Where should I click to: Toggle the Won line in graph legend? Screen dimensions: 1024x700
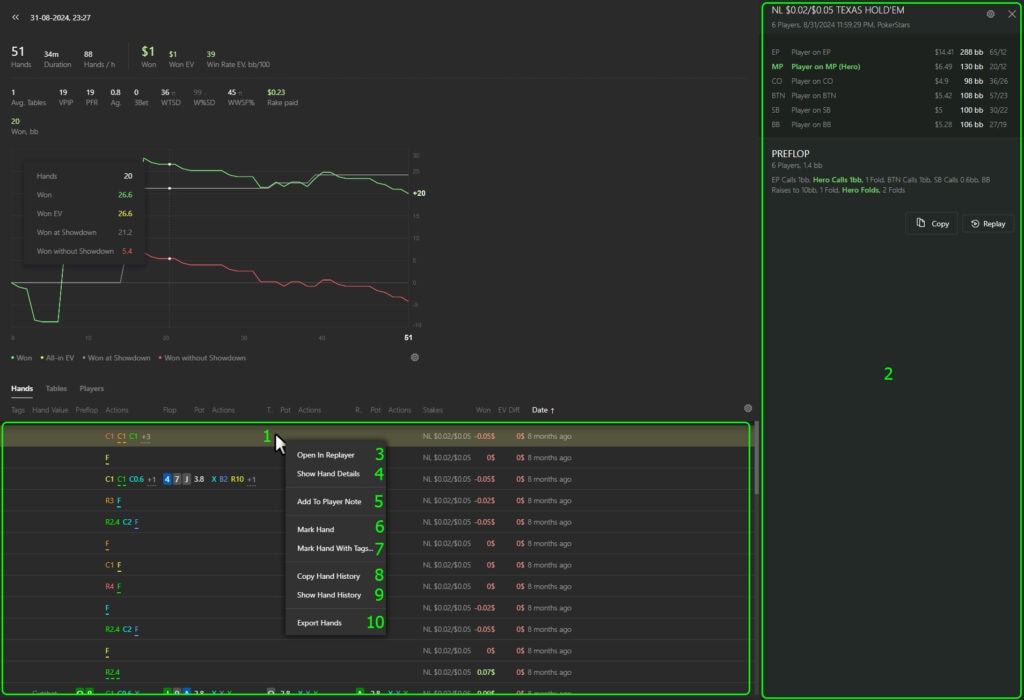click(22, 358)
